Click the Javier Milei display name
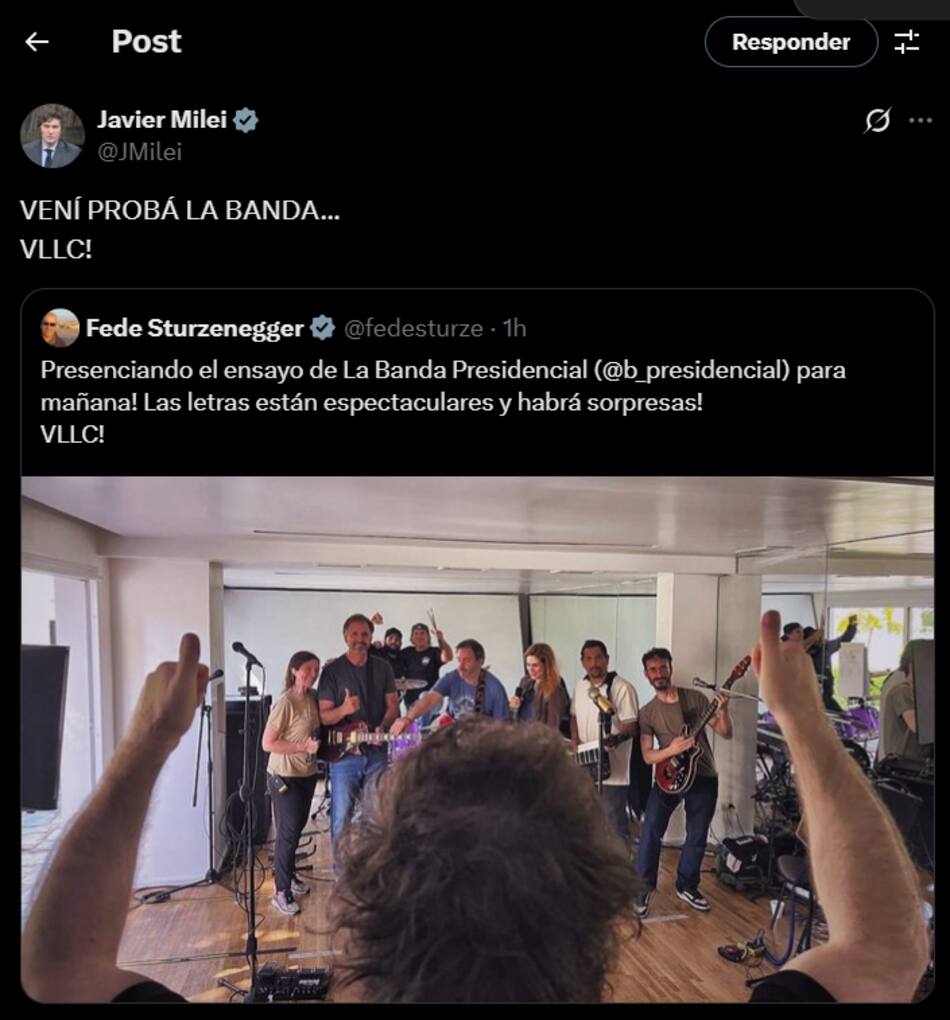Screen dimensions: 950x1020 (162, 120)
